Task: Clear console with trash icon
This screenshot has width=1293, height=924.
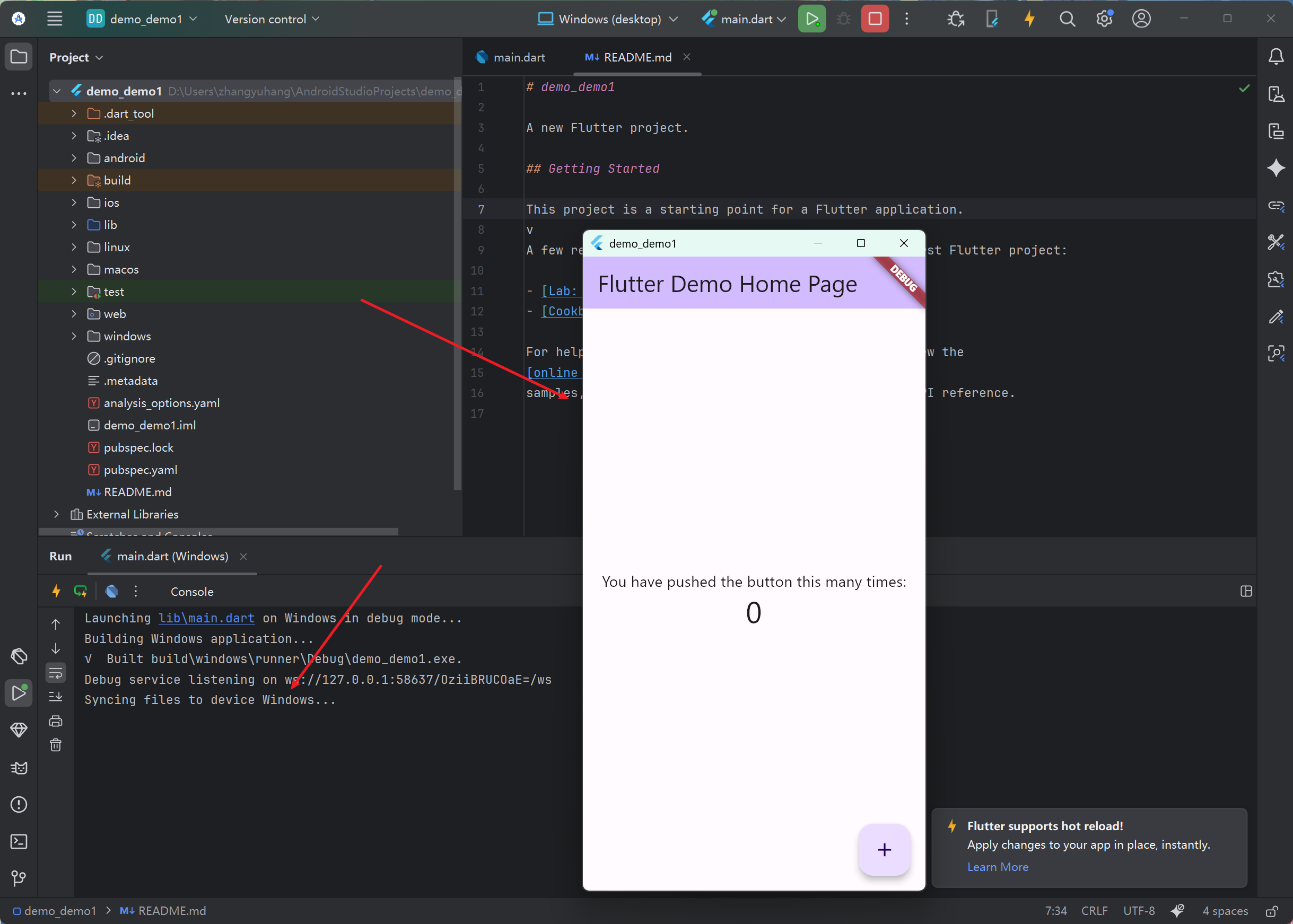Action: [x=55, y=745]
